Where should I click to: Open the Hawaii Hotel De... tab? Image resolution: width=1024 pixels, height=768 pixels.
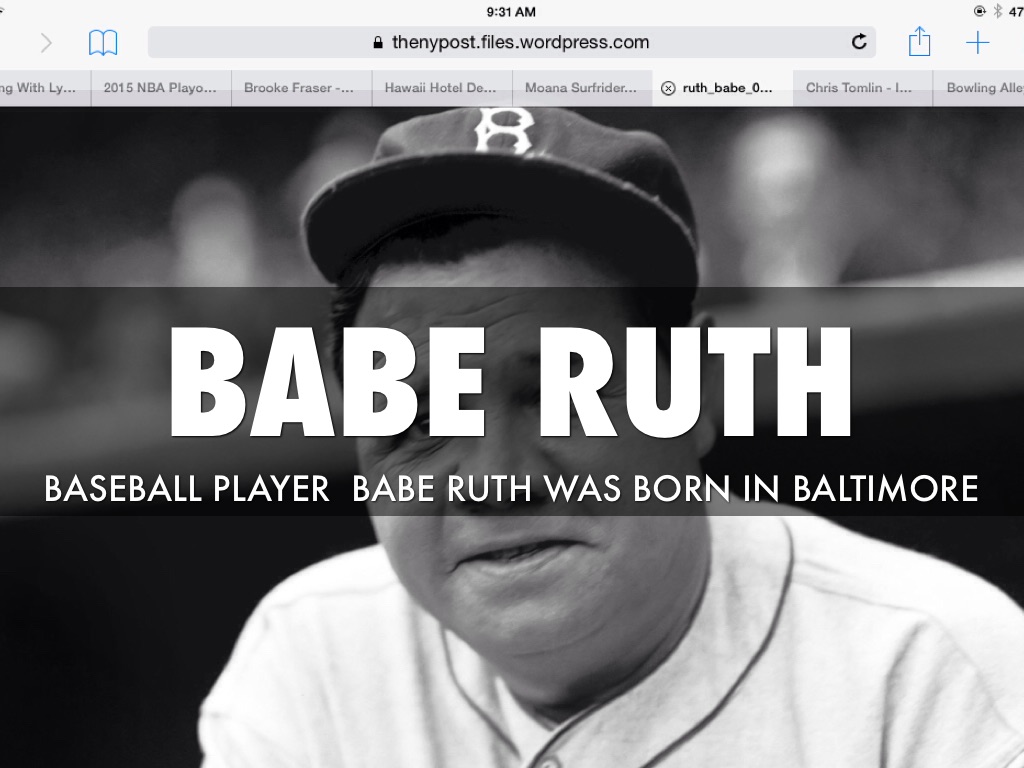(440, 88)
